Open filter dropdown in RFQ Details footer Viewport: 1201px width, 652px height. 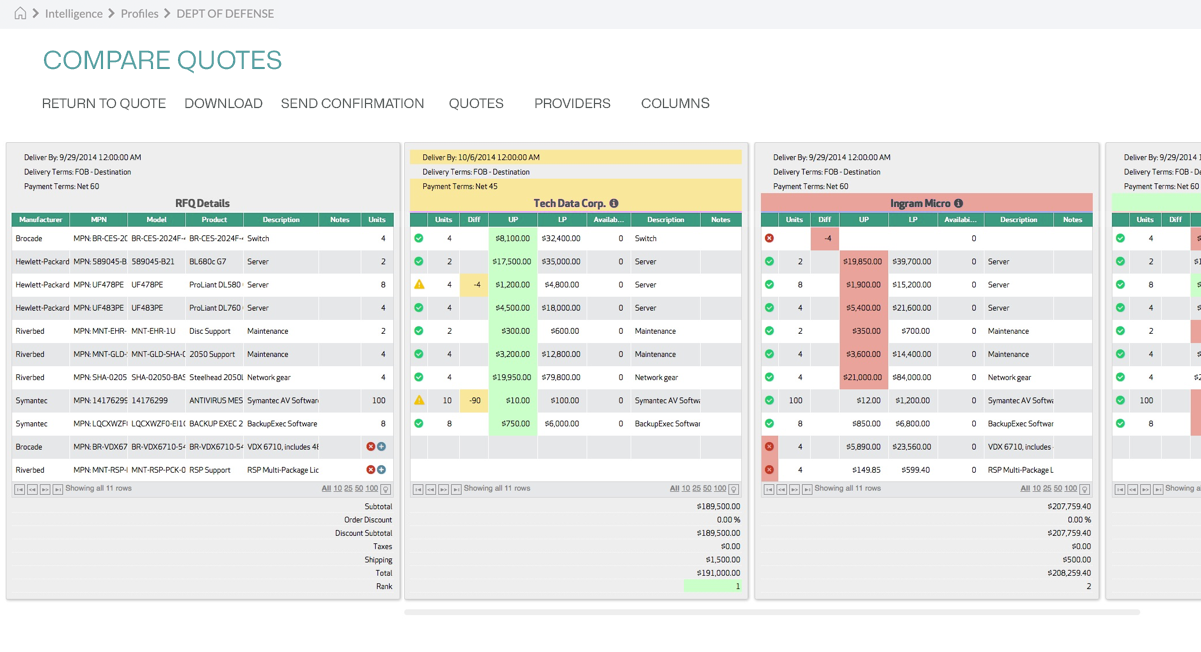pyautogui.click(x=386, y=489)
